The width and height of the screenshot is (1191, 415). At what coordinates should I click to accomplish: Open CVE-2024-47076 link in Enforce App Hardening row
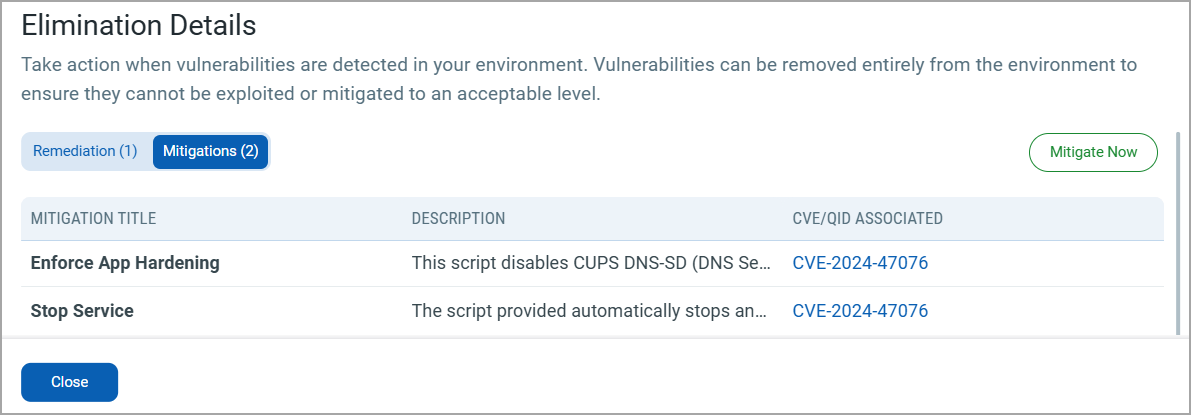point(860,263)
